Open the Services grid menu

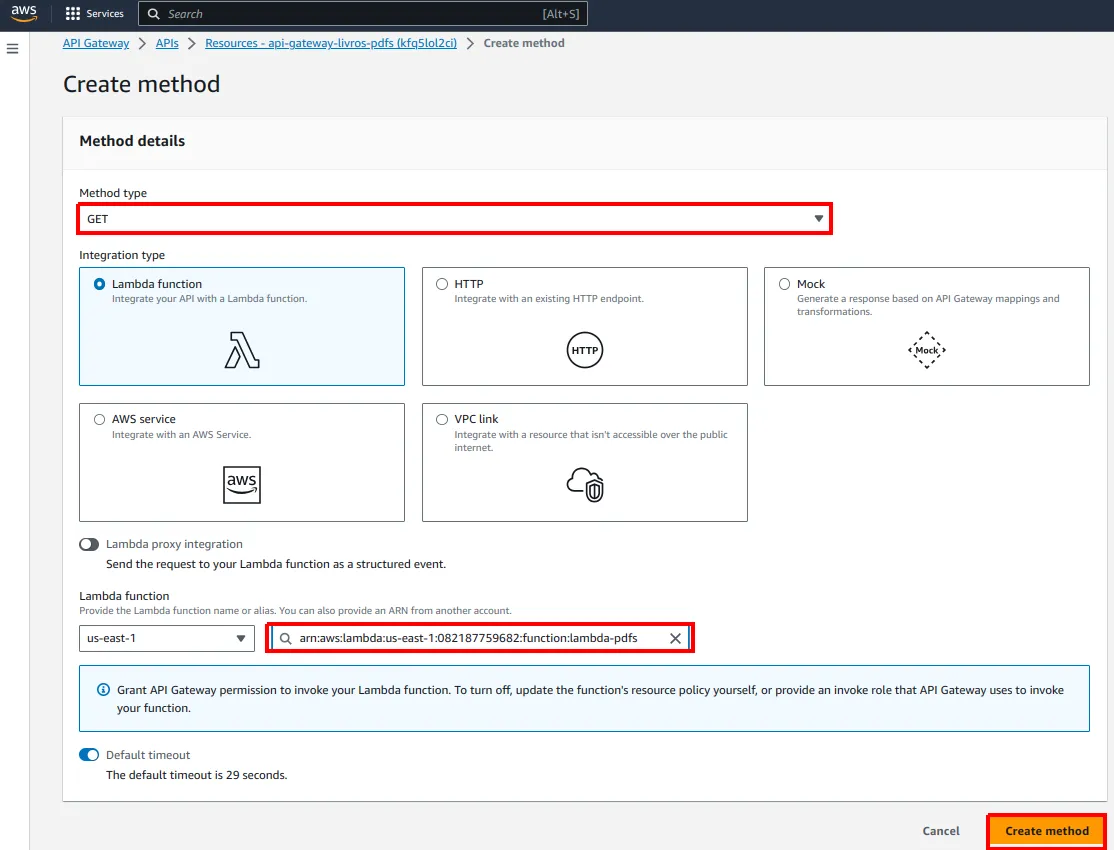pos(94,14)
